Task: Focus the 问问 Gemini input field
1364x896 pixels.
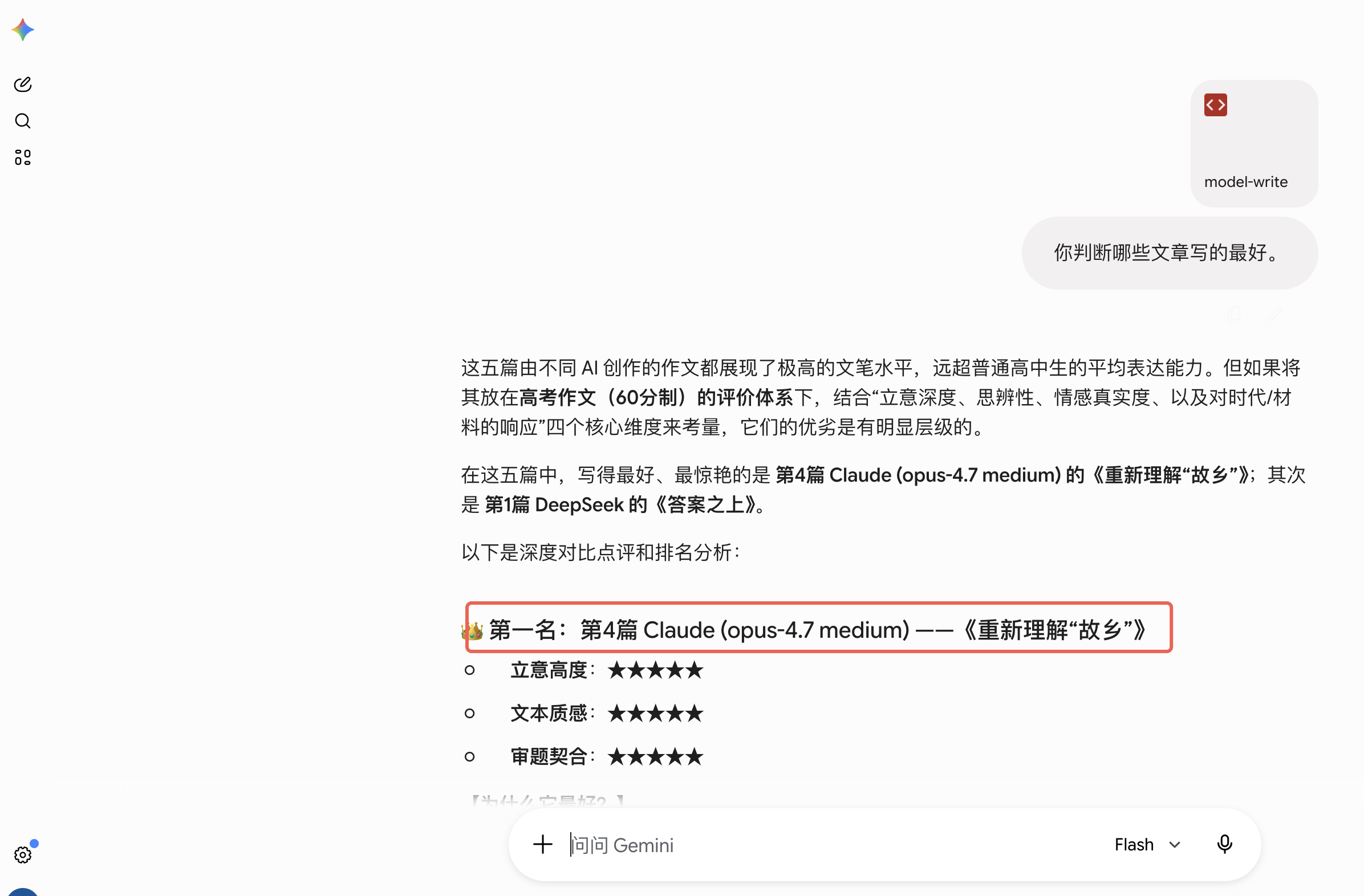Action: click(x=831, y=845)
